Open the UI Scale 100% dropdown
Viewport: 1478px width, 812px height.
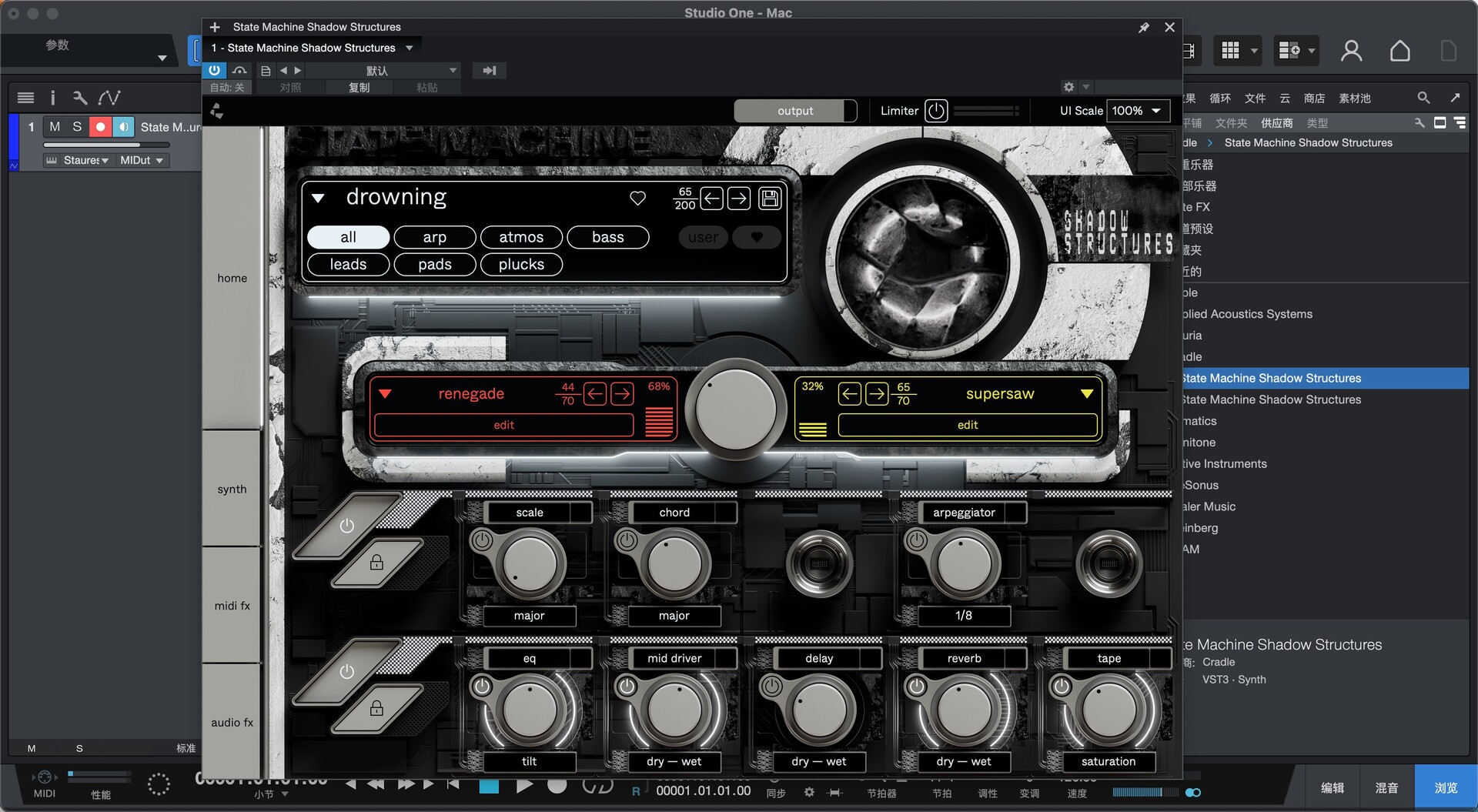click(1138, 111)
